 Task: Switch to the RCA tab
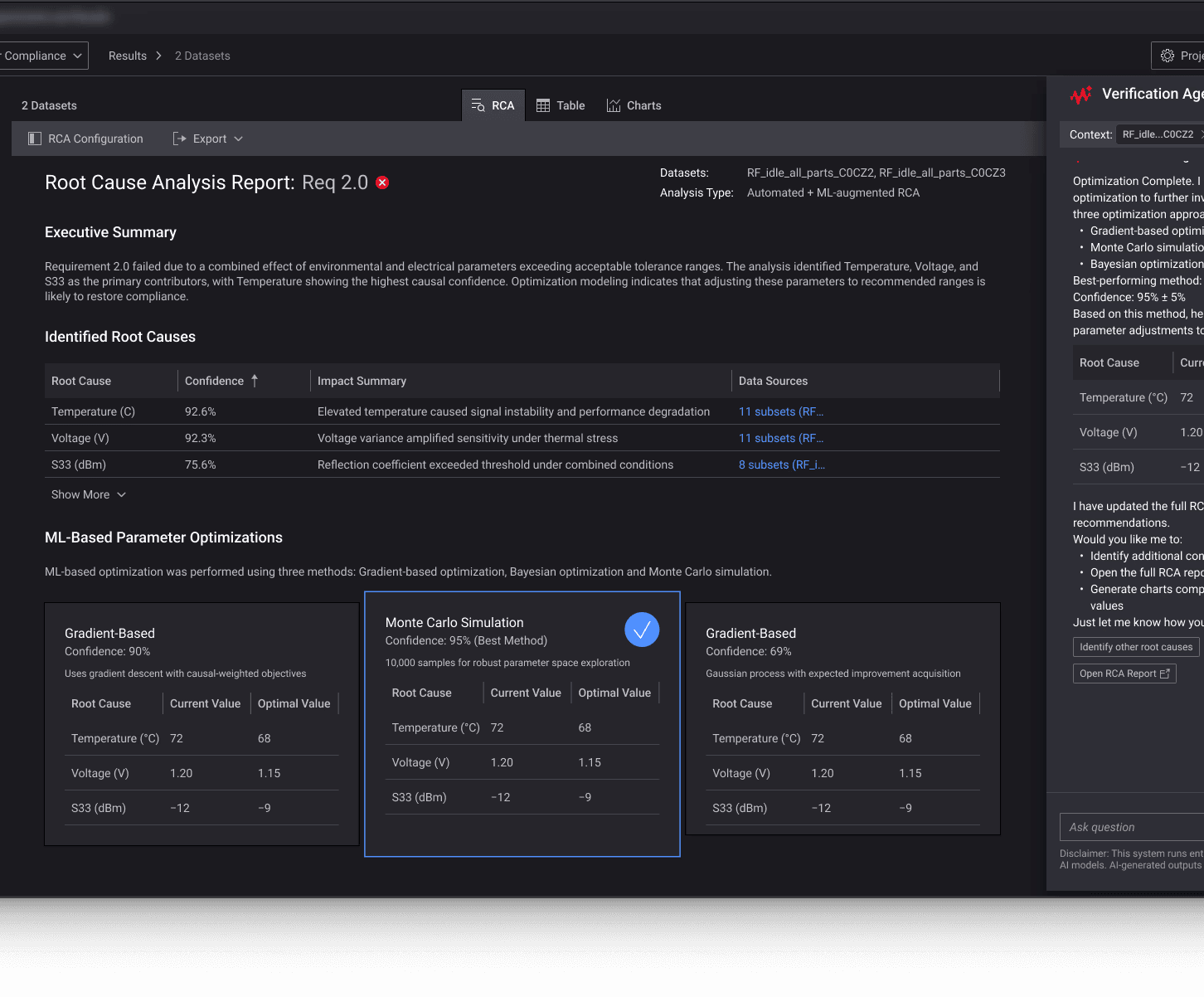pyautogui.click(x=493, y=105)
